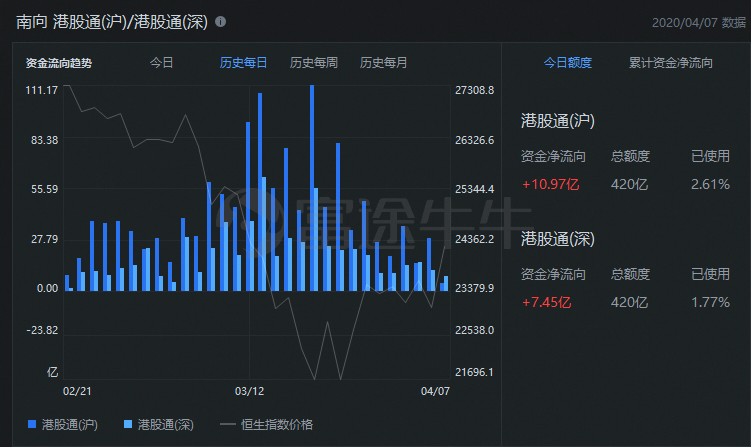The image size is (751, 447).
Task: Click the 1.77% used quota value
Action: click(710, 302)
